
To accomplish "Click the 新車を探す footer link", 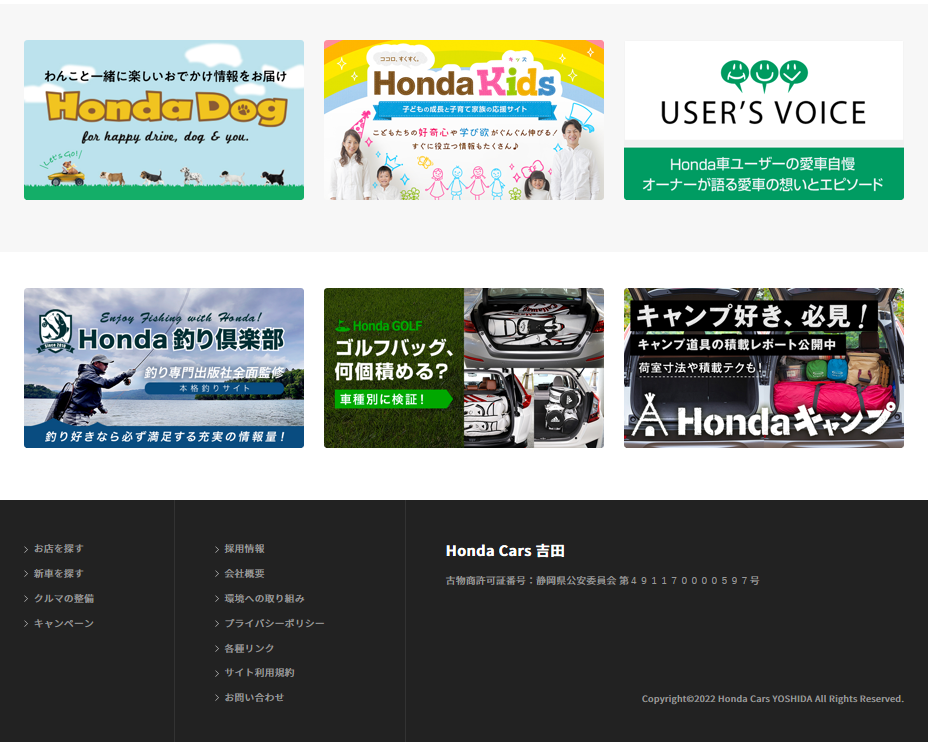I will coord(58,574).
